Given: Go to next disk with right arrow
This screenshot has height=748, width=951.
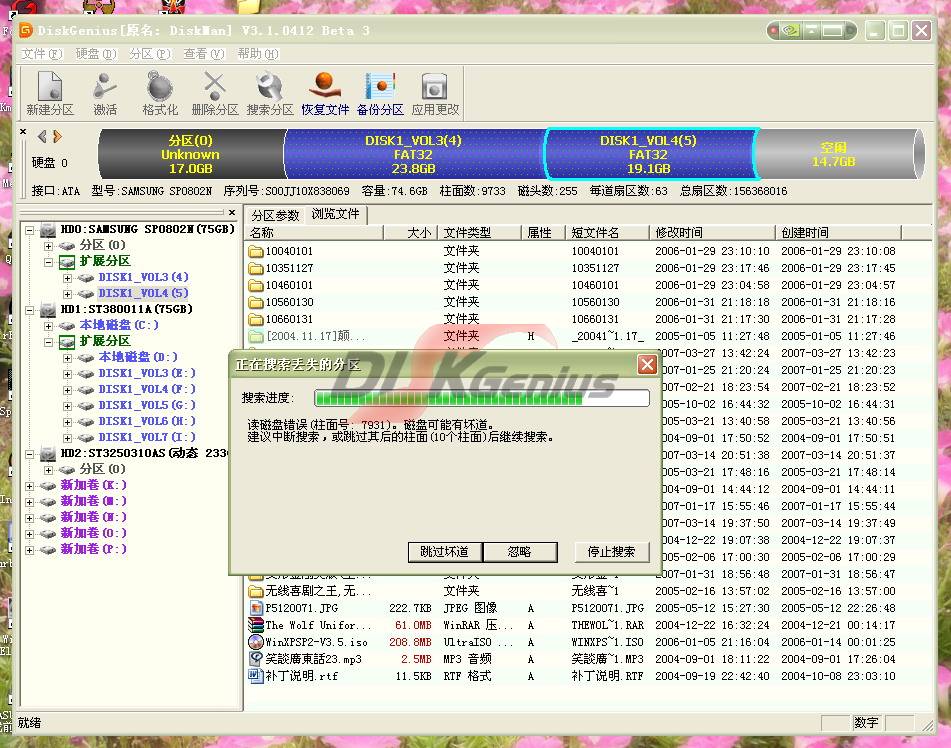Looking at the screenshot, I should (x=58, y=136).
